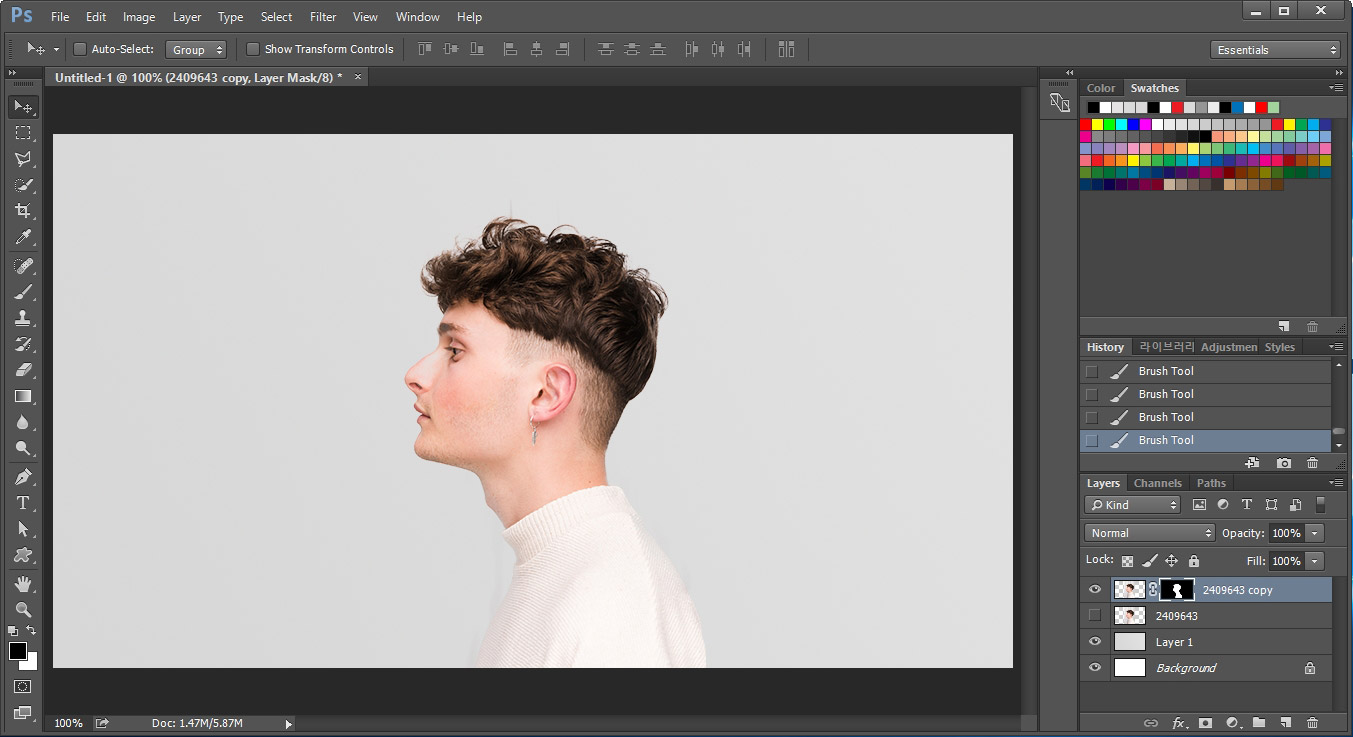The image size is (1353, 737).
Task: Select the Dodge tool
Action: point(23,448)
